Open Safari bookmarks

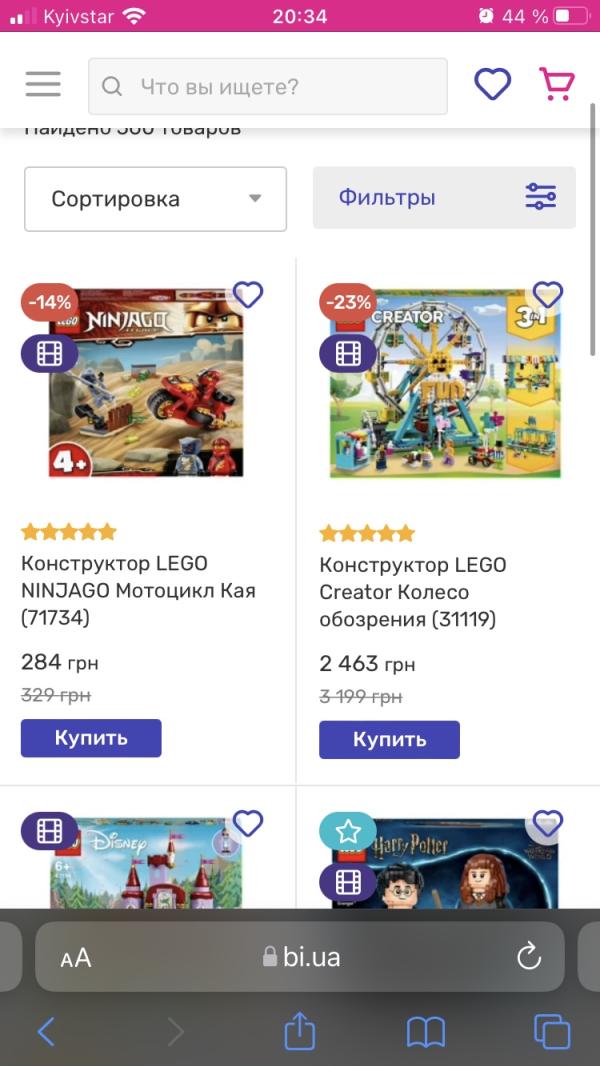click(x=426, y=1031)
